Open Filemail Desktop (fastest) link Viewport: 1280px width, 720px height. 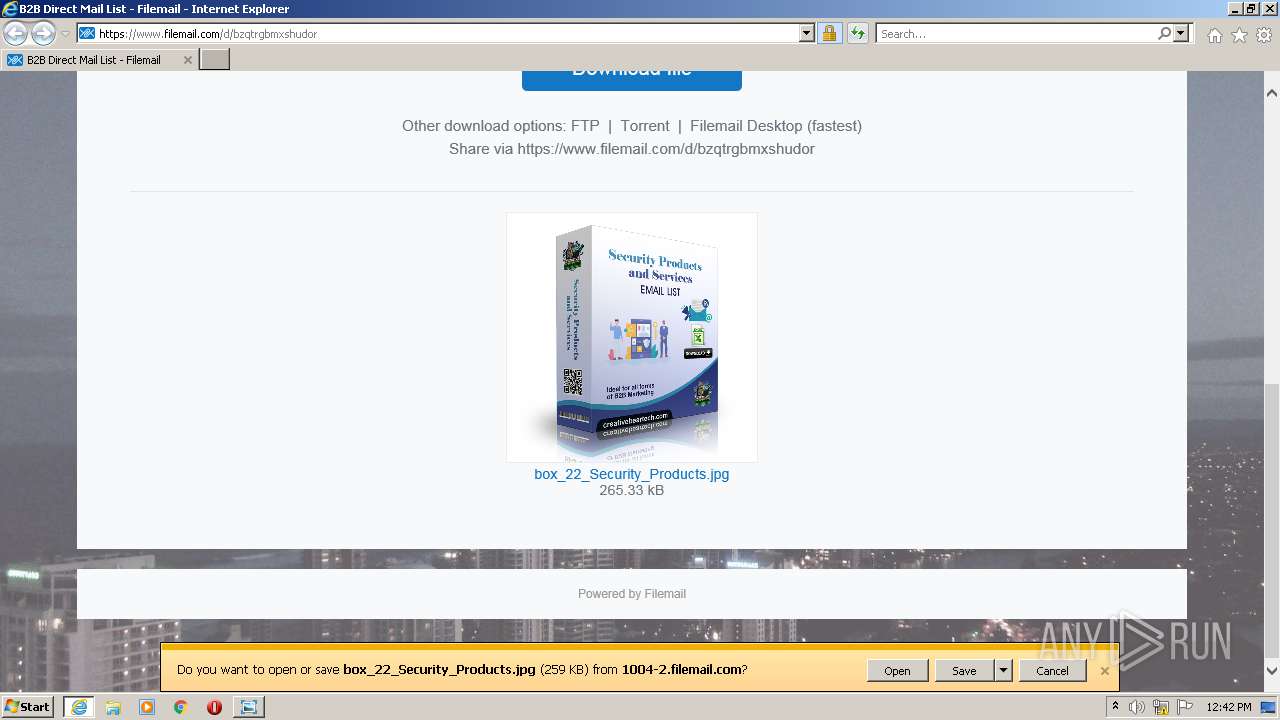pyautogui.click(x=776, y=126)
